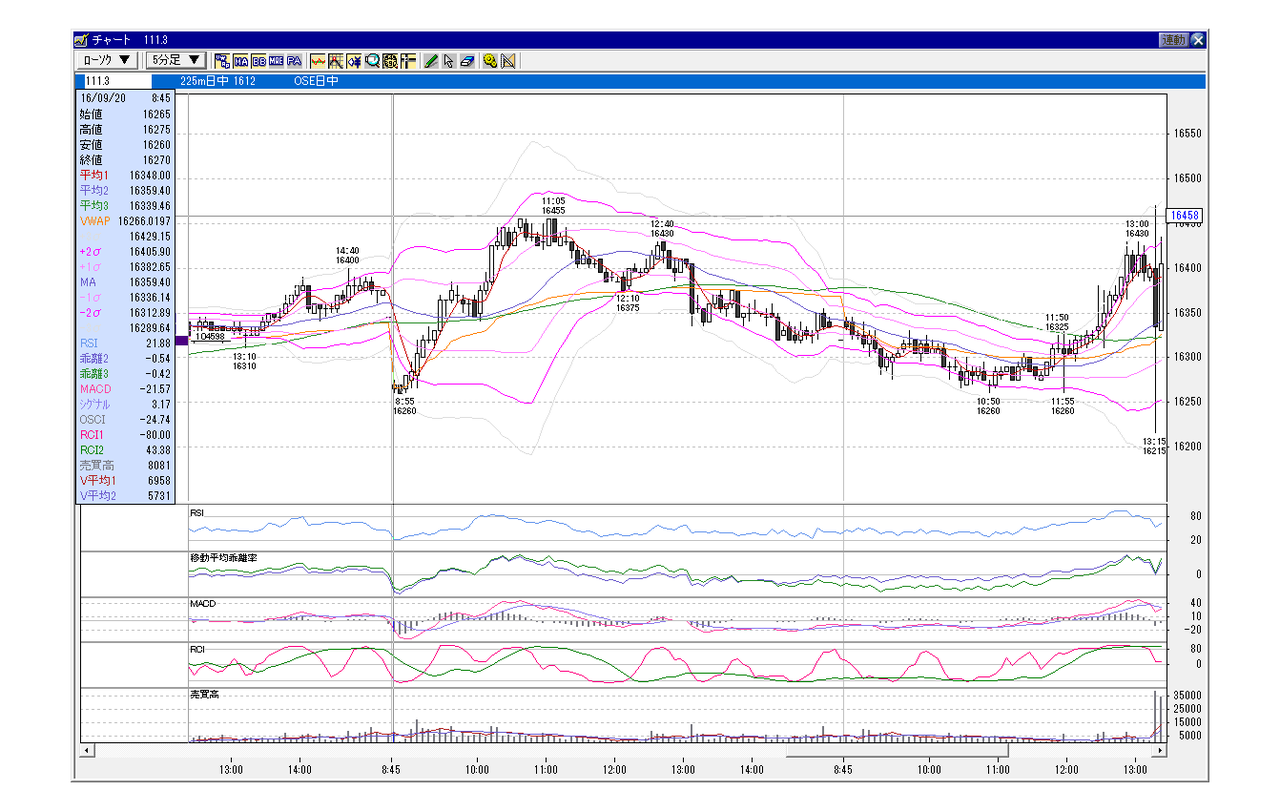Click the 高値 high price row

pos(125,130)
